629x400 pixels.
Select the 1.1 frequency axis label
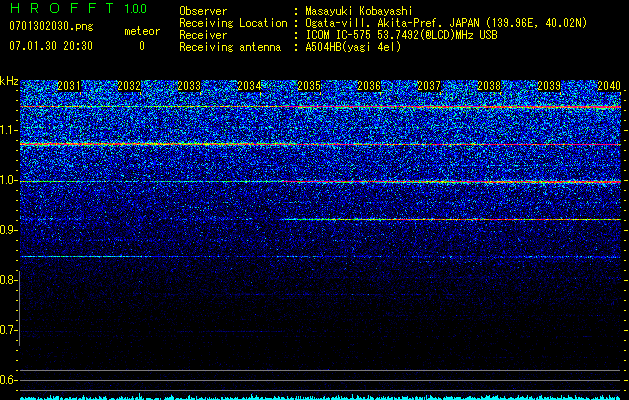pyautogui.click(x=8, y=130)
